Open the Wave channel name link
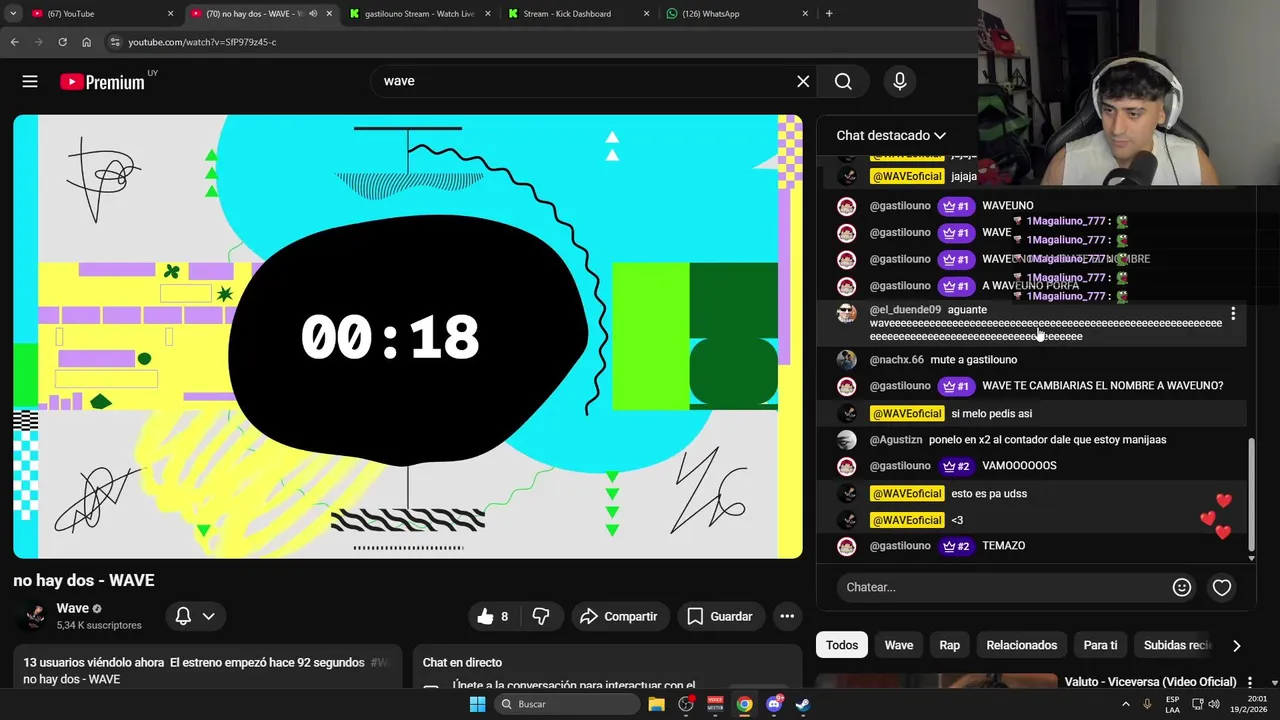 (72, 608)
